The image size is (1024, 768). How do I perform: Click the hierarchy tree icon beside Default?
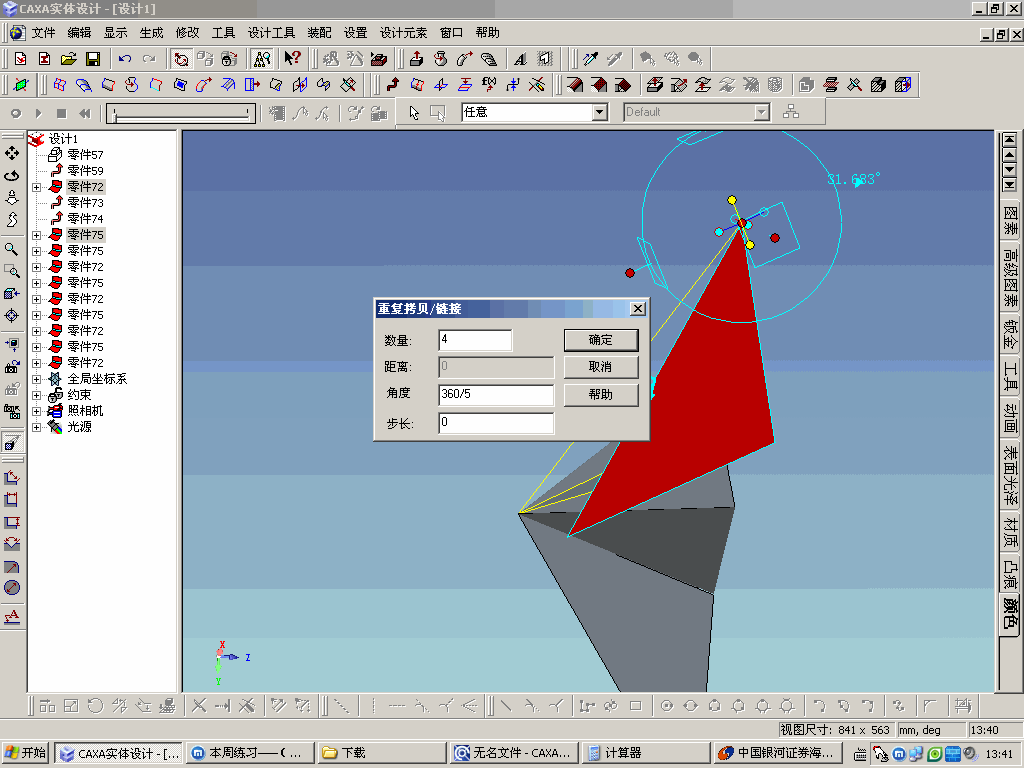791,112
